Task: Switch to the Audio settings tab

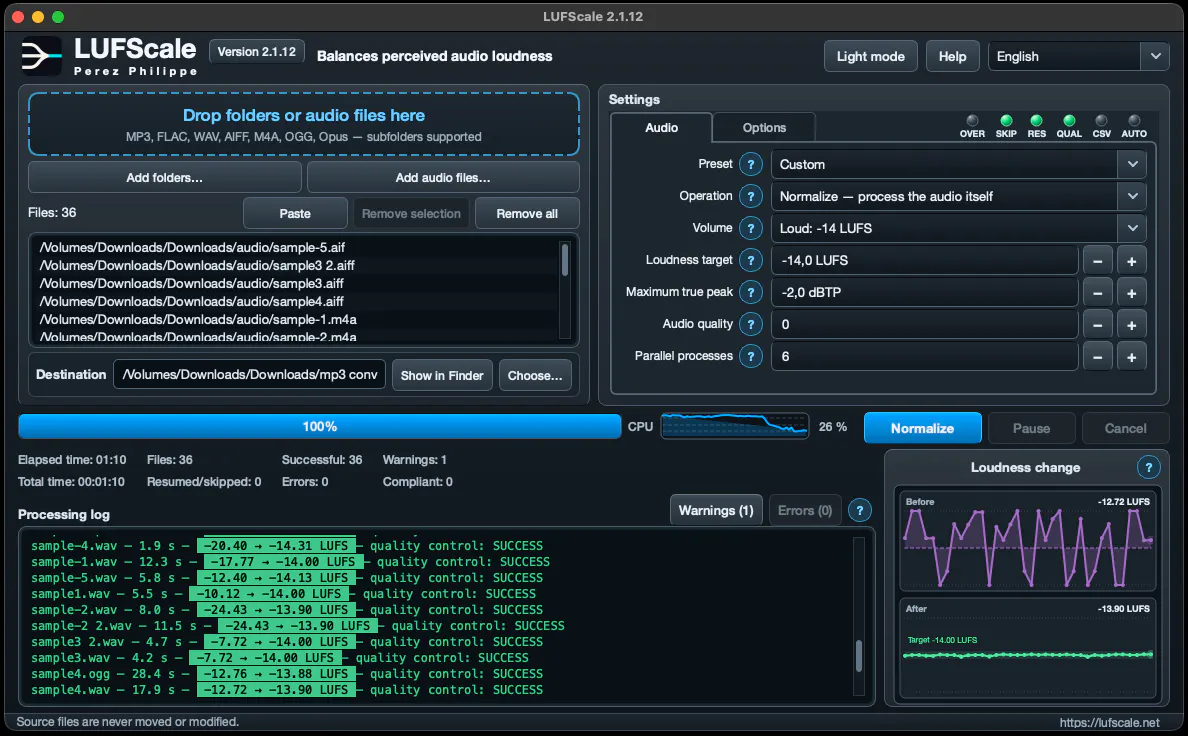Action: (661, 127)
